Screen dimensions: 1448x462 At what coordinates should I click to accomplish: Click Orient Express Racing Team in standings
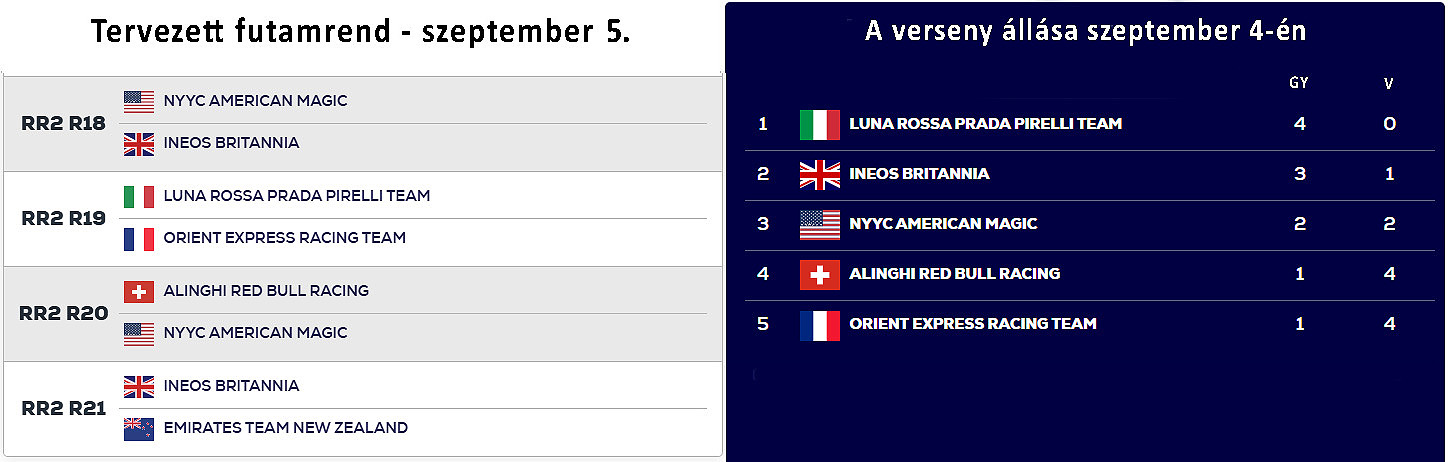(973, 324)
